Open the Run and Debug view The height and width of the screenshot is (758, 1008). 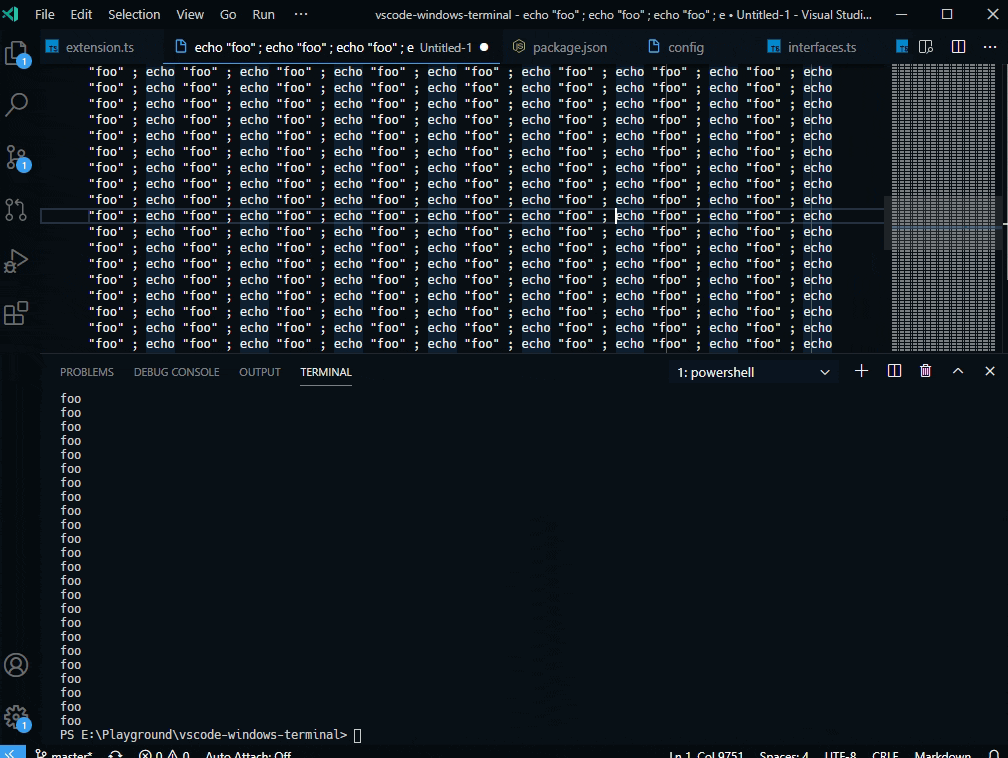tap(17, 261)
